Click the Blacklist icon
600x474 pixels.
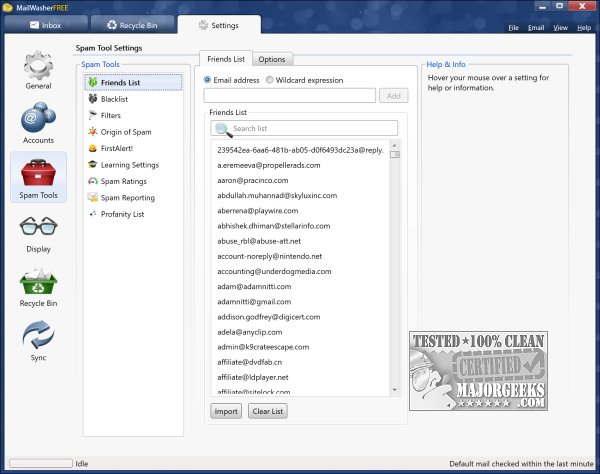(x=93, y=99)
